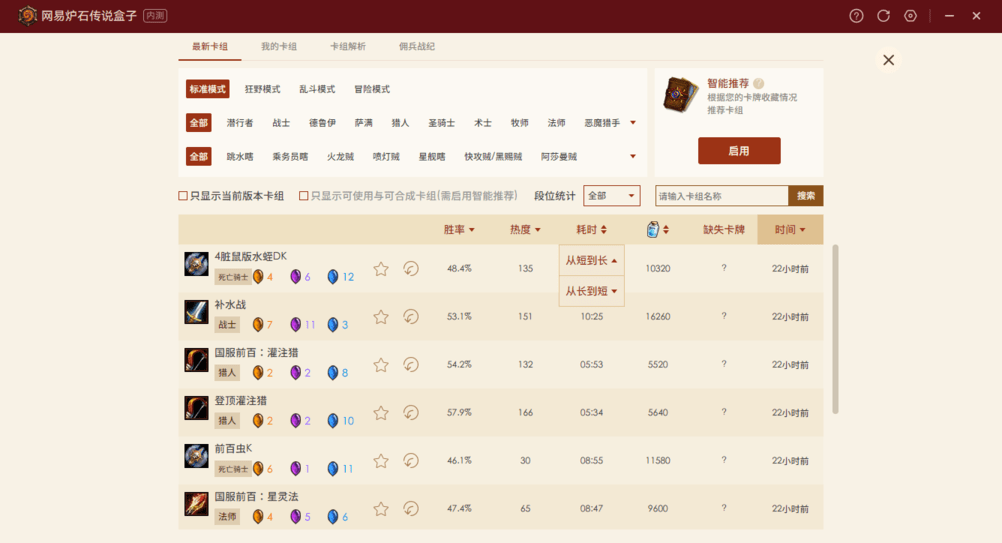Favorite the 补水战 deck with star icon
The height and width of the screenshot is (543, 1002).
381,317
